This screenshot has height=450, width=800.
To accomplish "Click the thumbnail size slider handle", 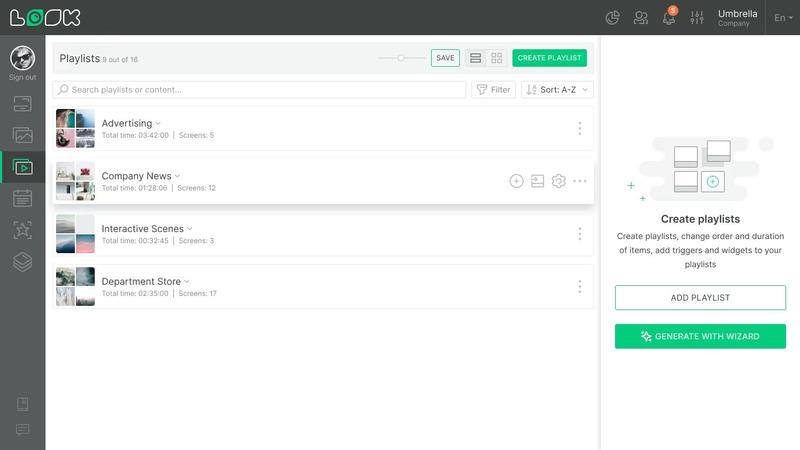I will point(402,58).
